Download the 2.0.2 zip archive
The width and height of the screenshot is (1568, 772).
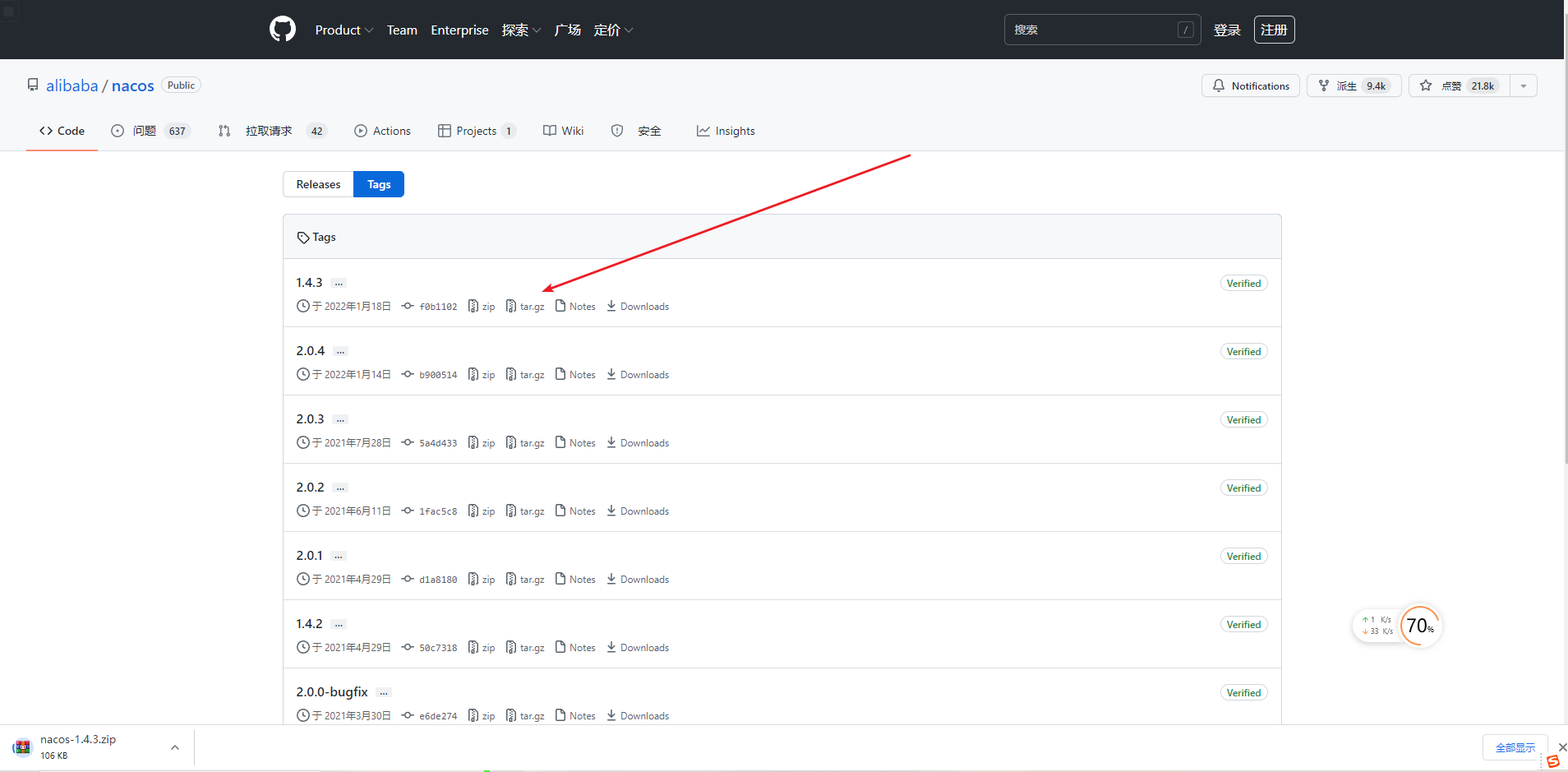point(482,511)
